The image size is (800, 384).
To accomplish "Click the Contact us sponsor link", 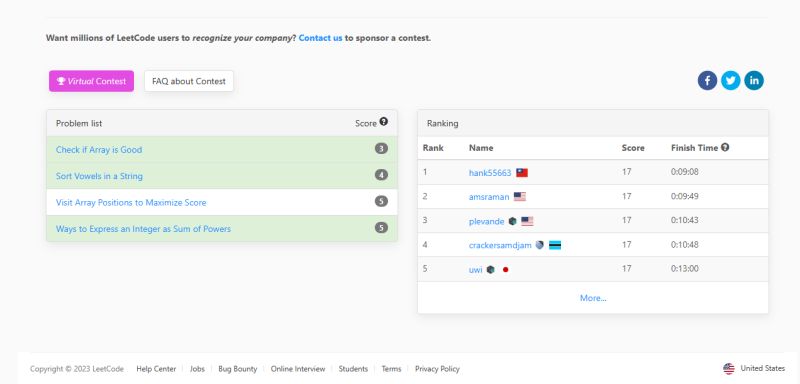I will pos(320,38).
